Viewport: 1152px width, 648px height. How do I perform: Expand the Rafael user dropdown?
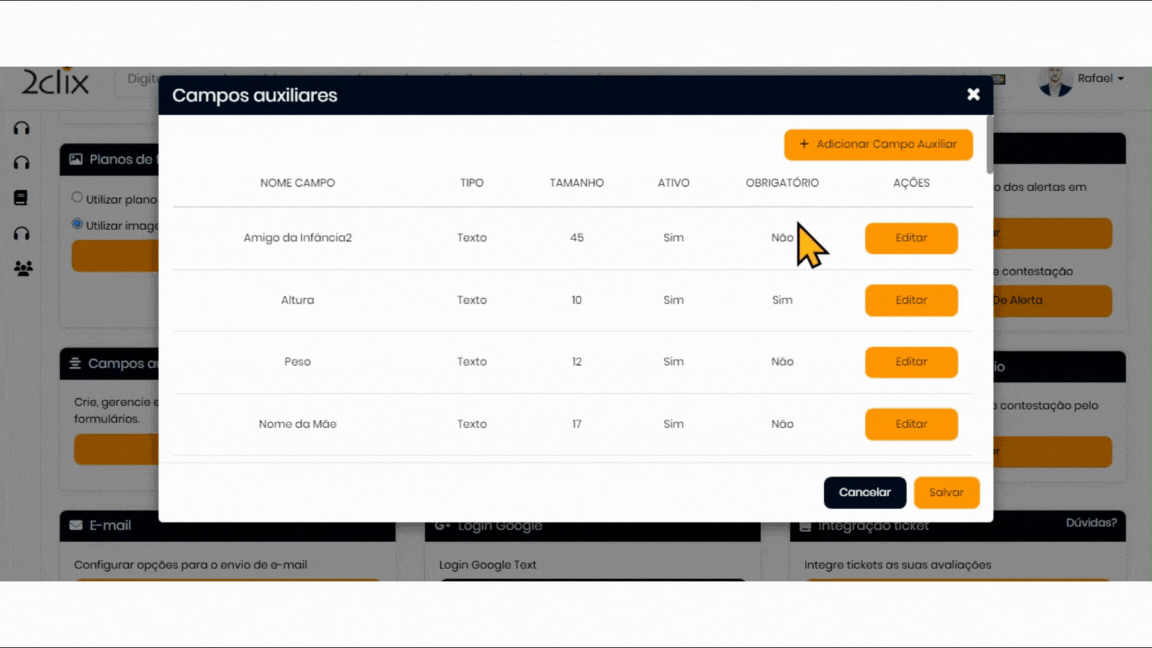point(1101,79)
